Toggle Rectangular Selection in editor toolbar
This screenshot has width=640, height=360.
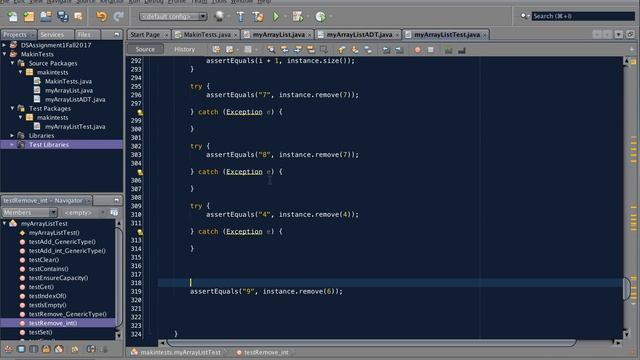(x=324, y=50)
